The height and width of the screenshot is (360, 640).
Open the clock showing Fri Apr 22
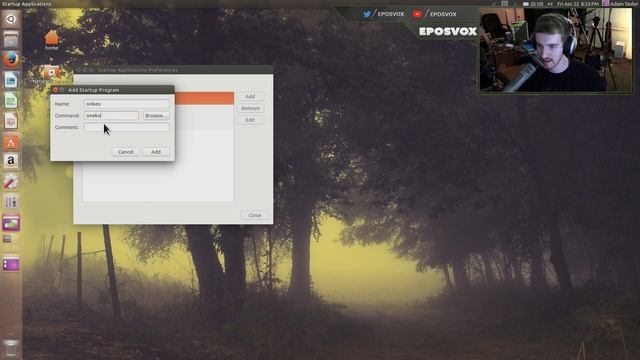pos(578,4)
